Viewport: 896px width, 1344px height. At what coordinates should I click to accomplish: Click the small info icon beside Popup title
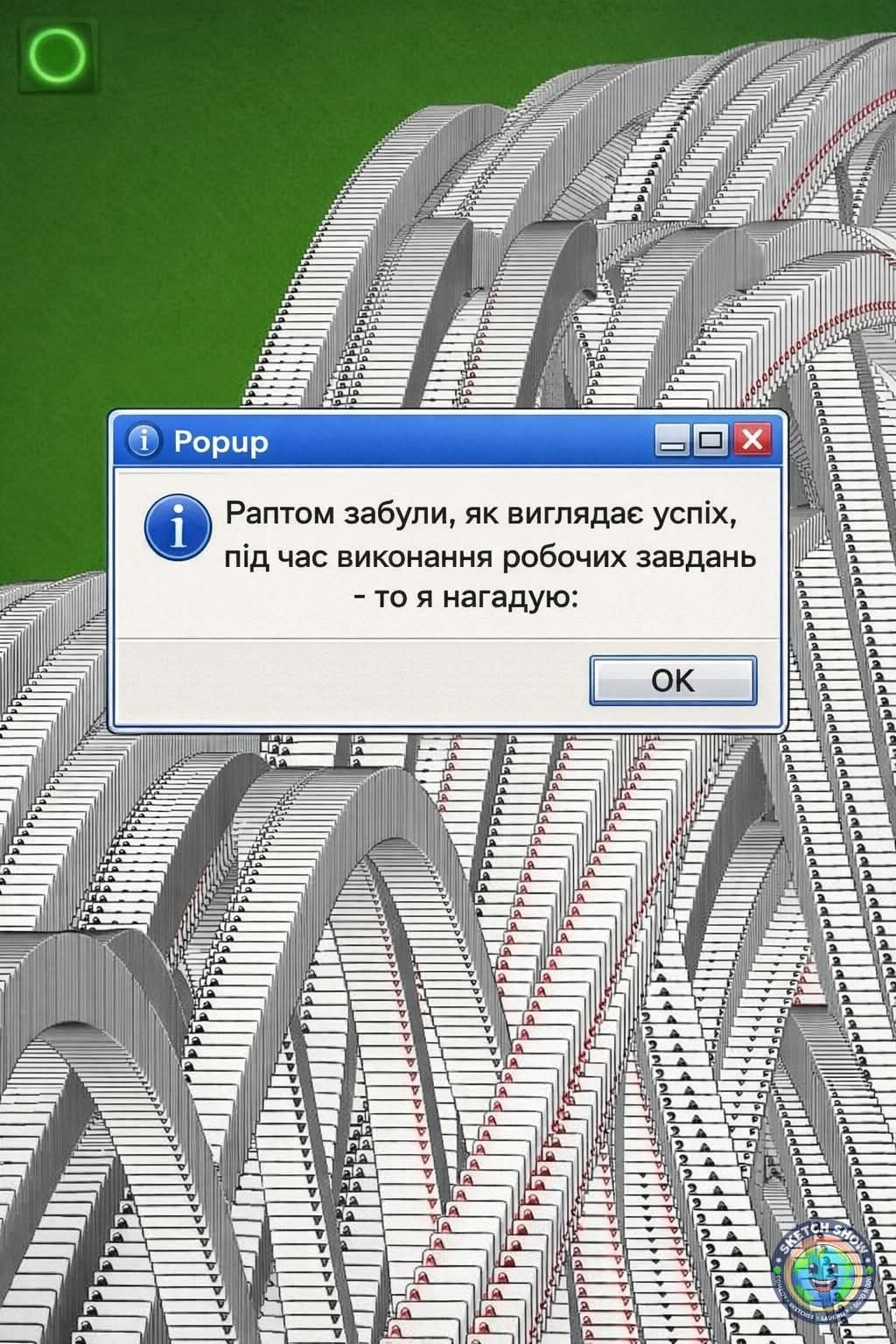coord(144,442)
